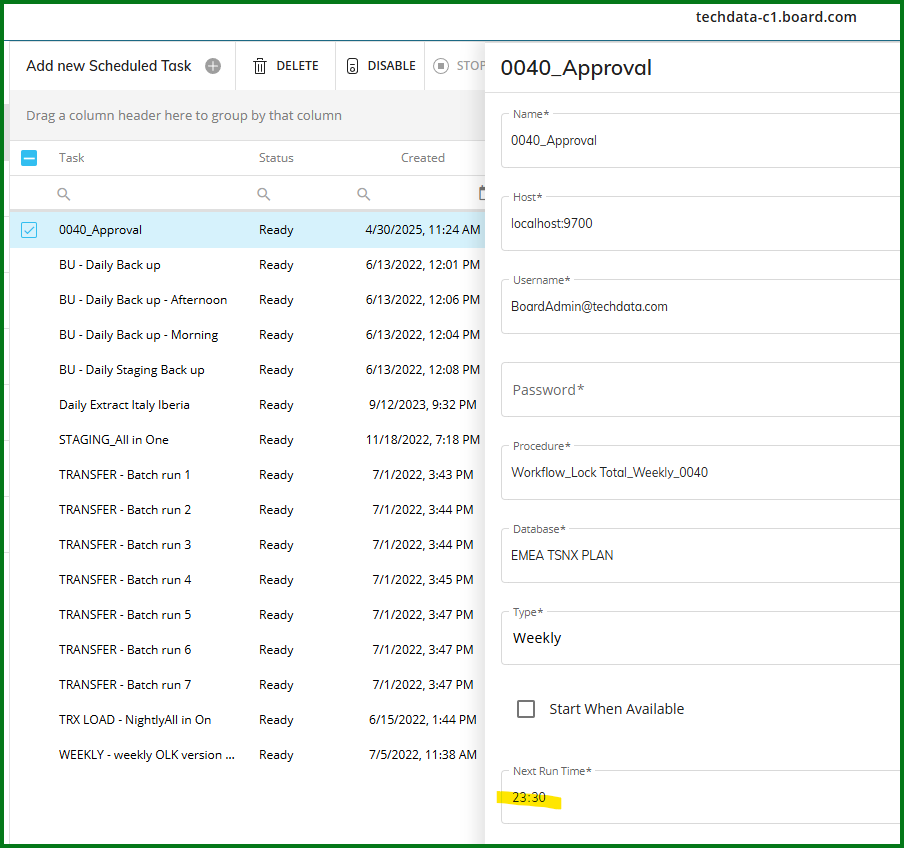
Task: Click the Ready status of Daily Extract Italy Iberia
Action: tap(276, 405)
